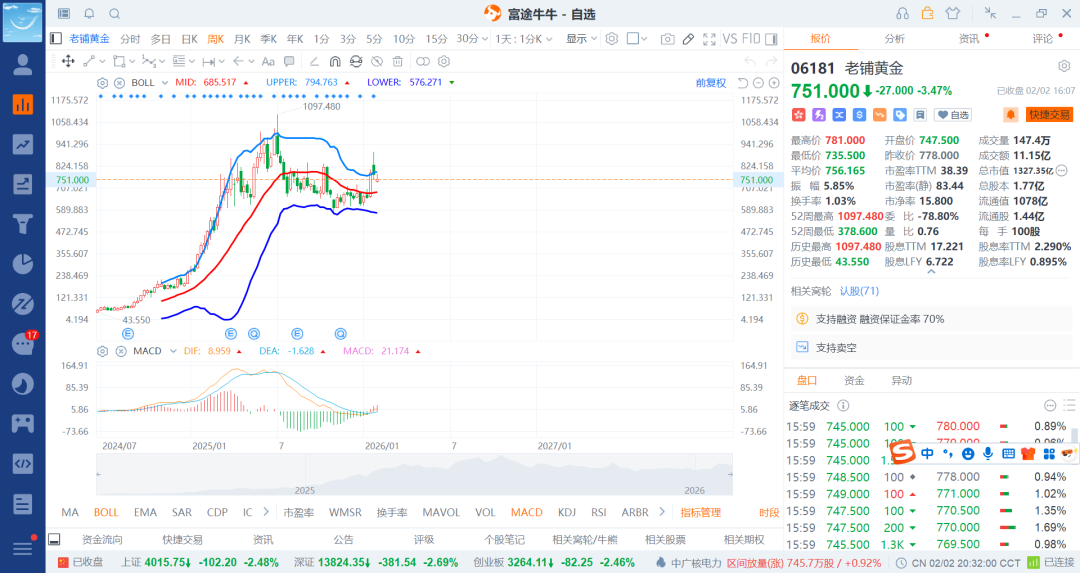Remove the MACD indicator with X icon
This screenshot has height=573, width=1080.
(x=121, y=351)
